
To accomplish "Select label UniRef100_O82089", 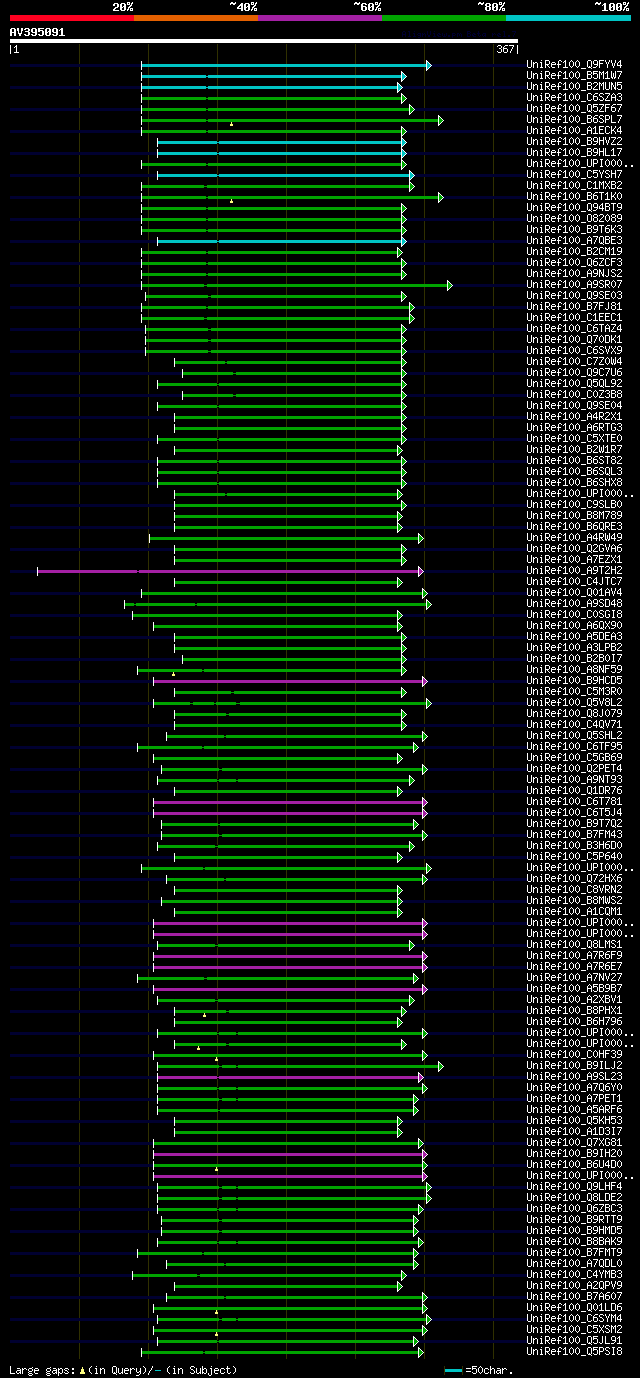I will [574, 219].
